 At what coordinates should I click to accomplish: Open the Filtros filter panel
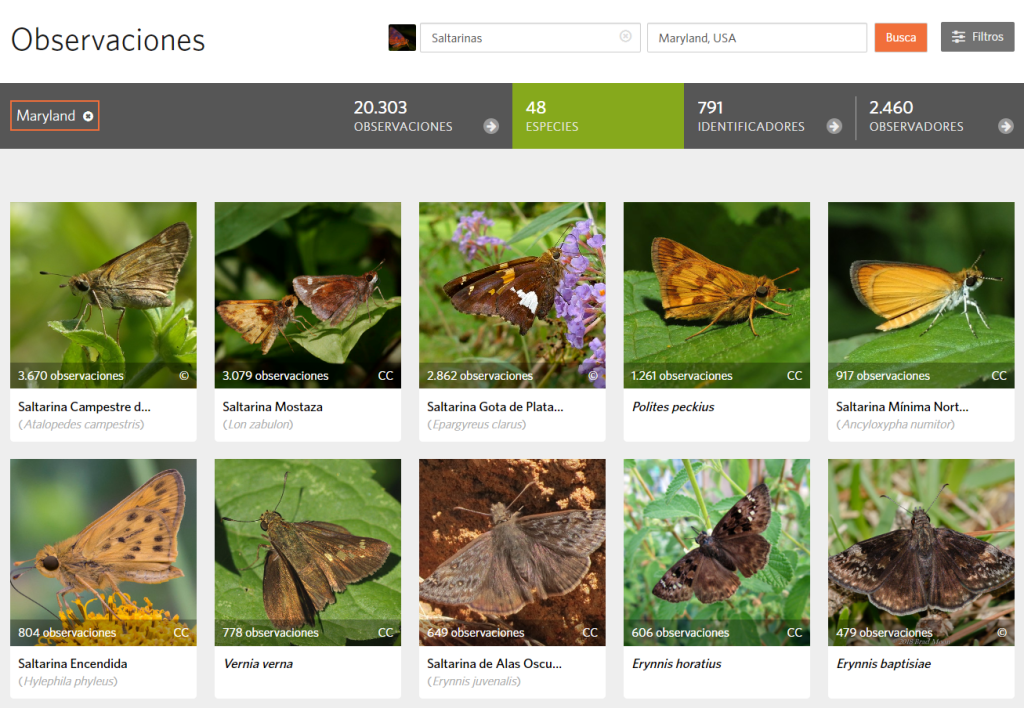(977, 37)
